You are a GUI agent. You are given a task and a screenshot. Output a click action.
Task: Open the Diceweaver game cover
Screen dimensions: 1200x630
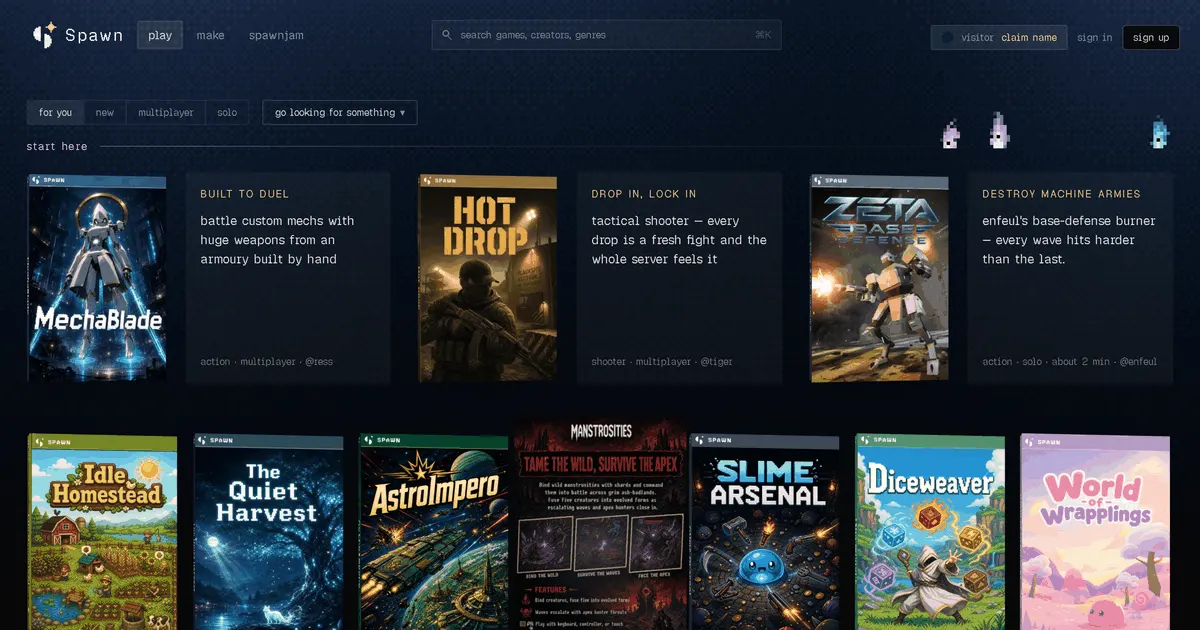[930, 532]
